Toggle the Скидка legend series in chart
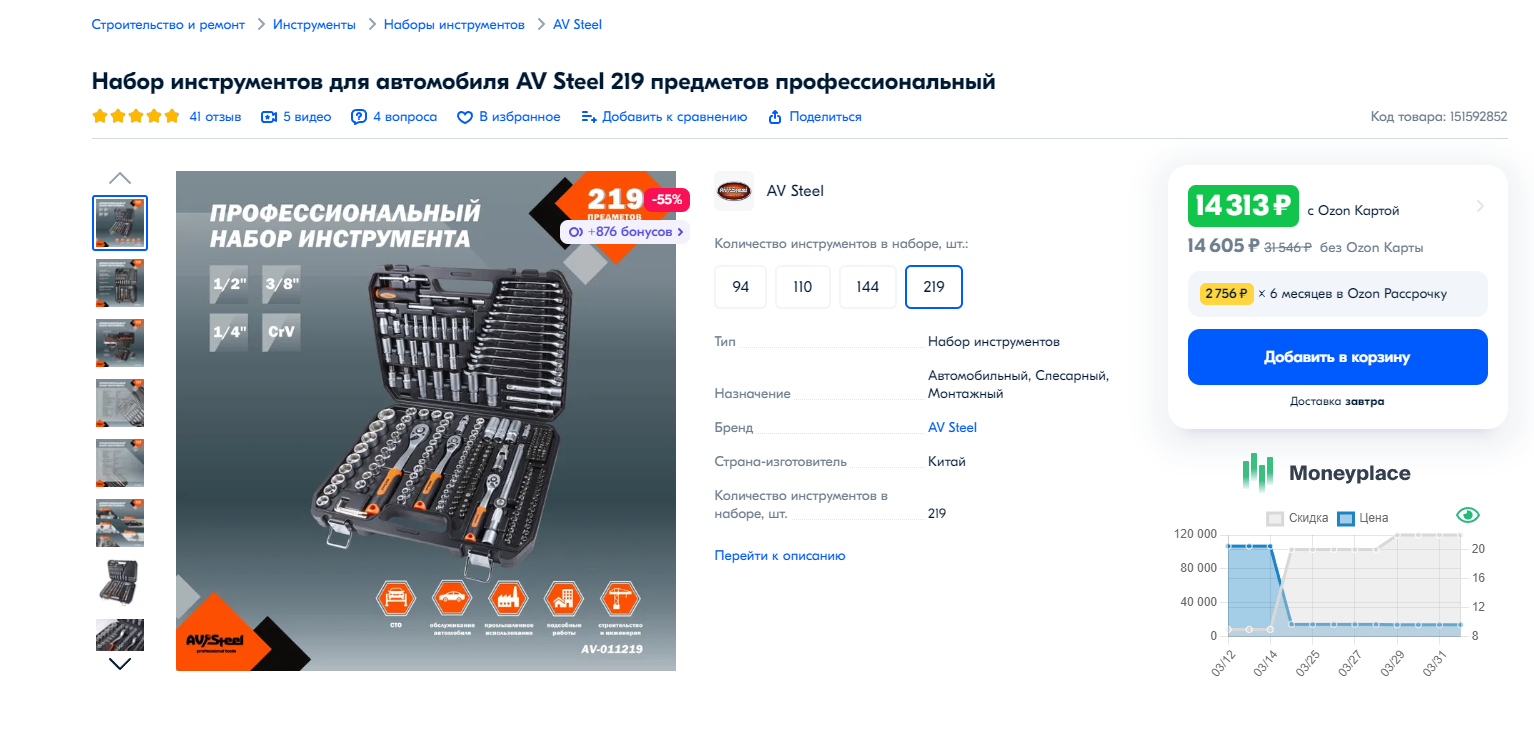 click(x=1297, y=518)
